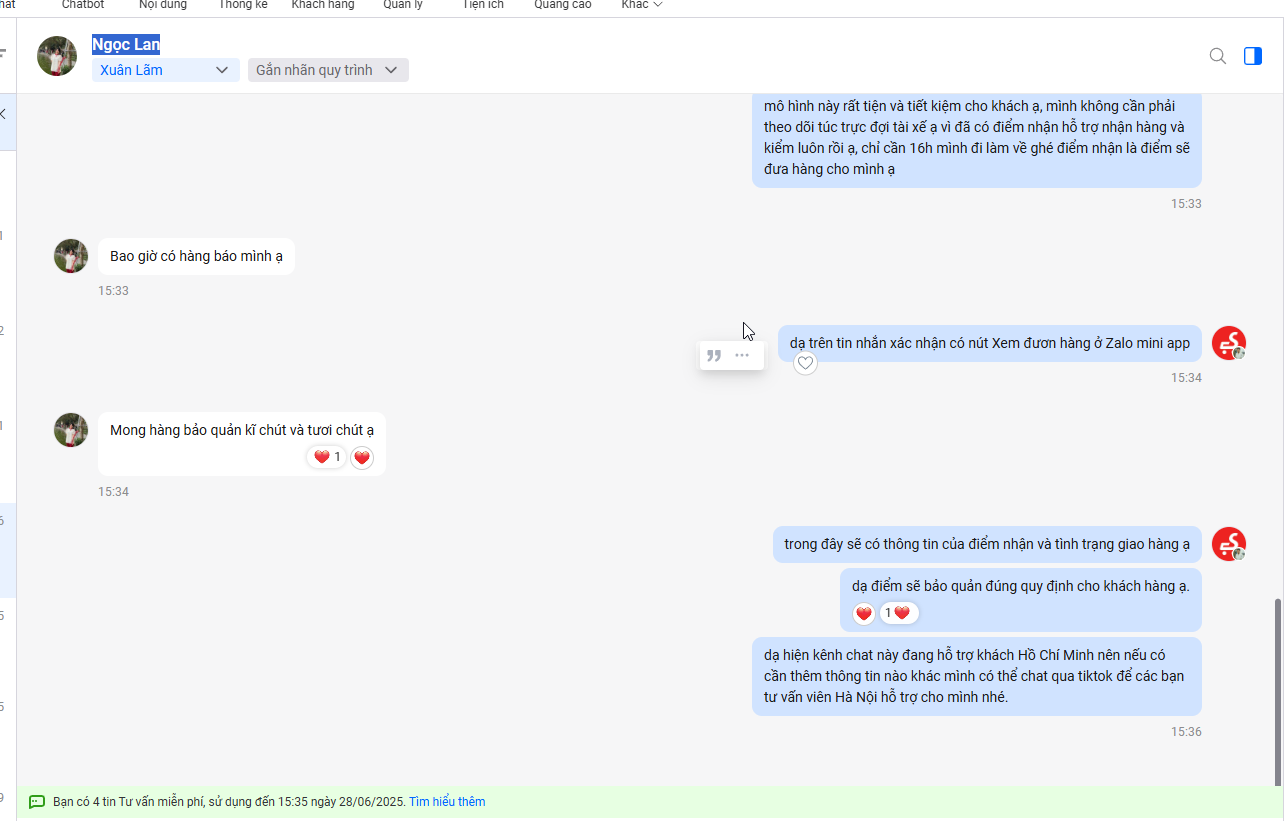This screenshot has width=1284, height=821.
Task: Open the 'Chatbot' top navigation tab
Action: (x=83, y=5)
